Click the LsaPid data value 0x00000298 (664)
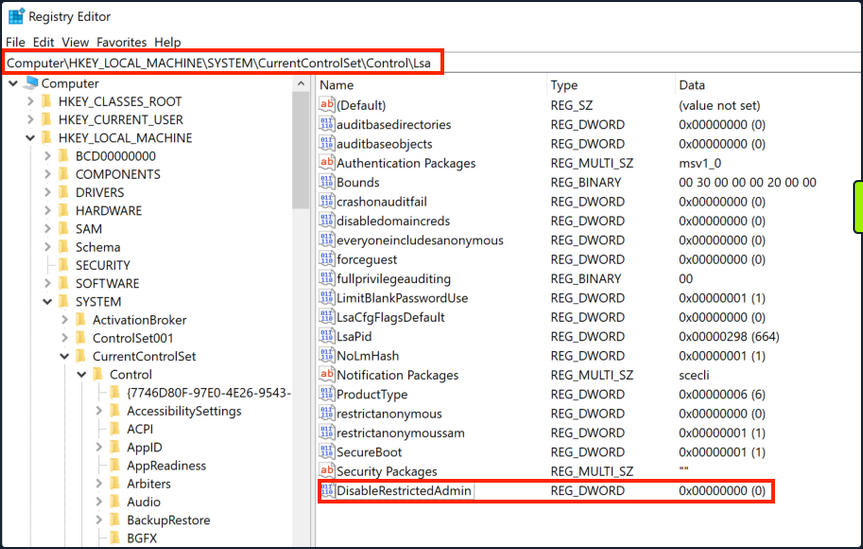 729,336
